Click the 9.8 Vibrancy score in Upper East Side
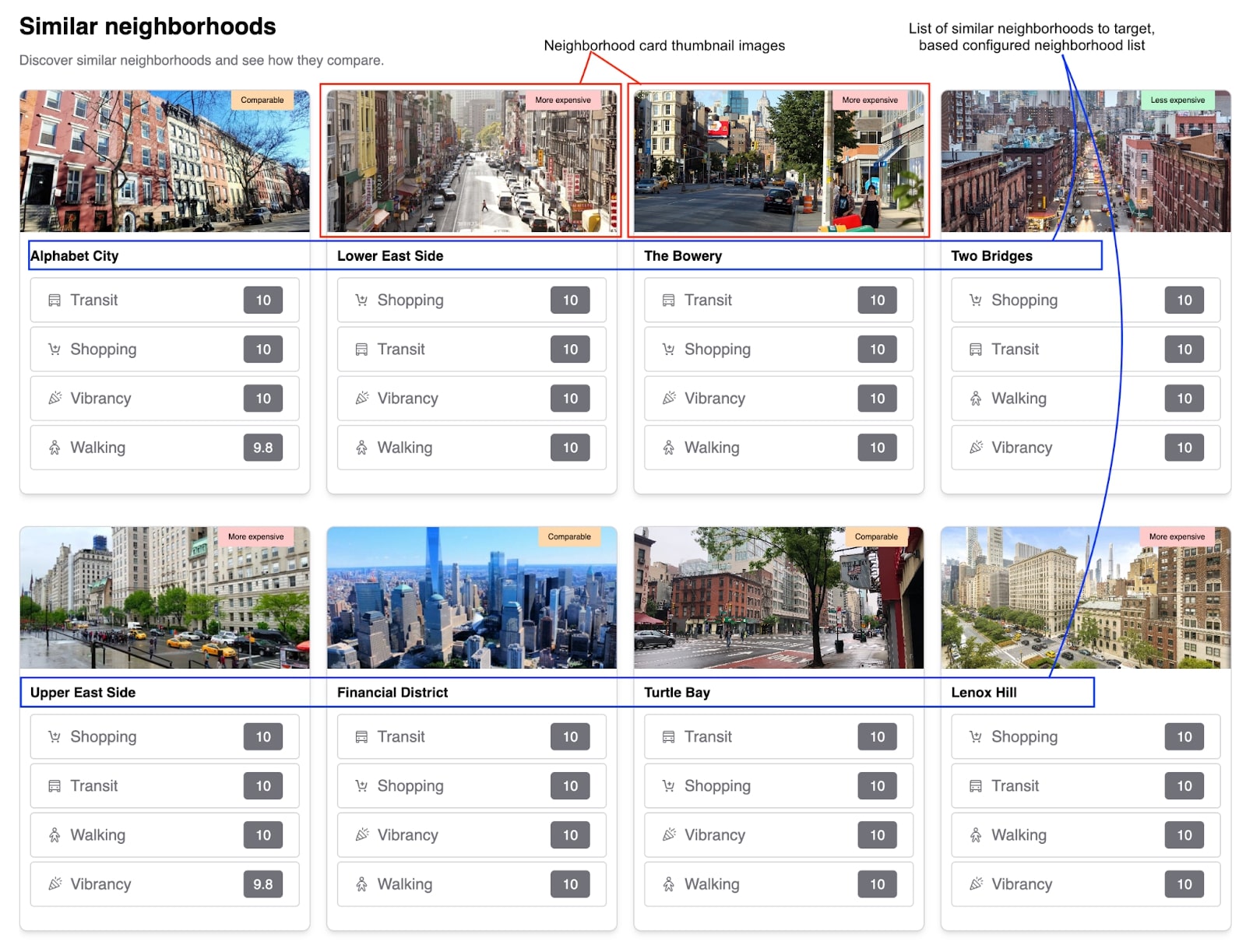Viewport: 1246px width, 952px height. (263, 884)
